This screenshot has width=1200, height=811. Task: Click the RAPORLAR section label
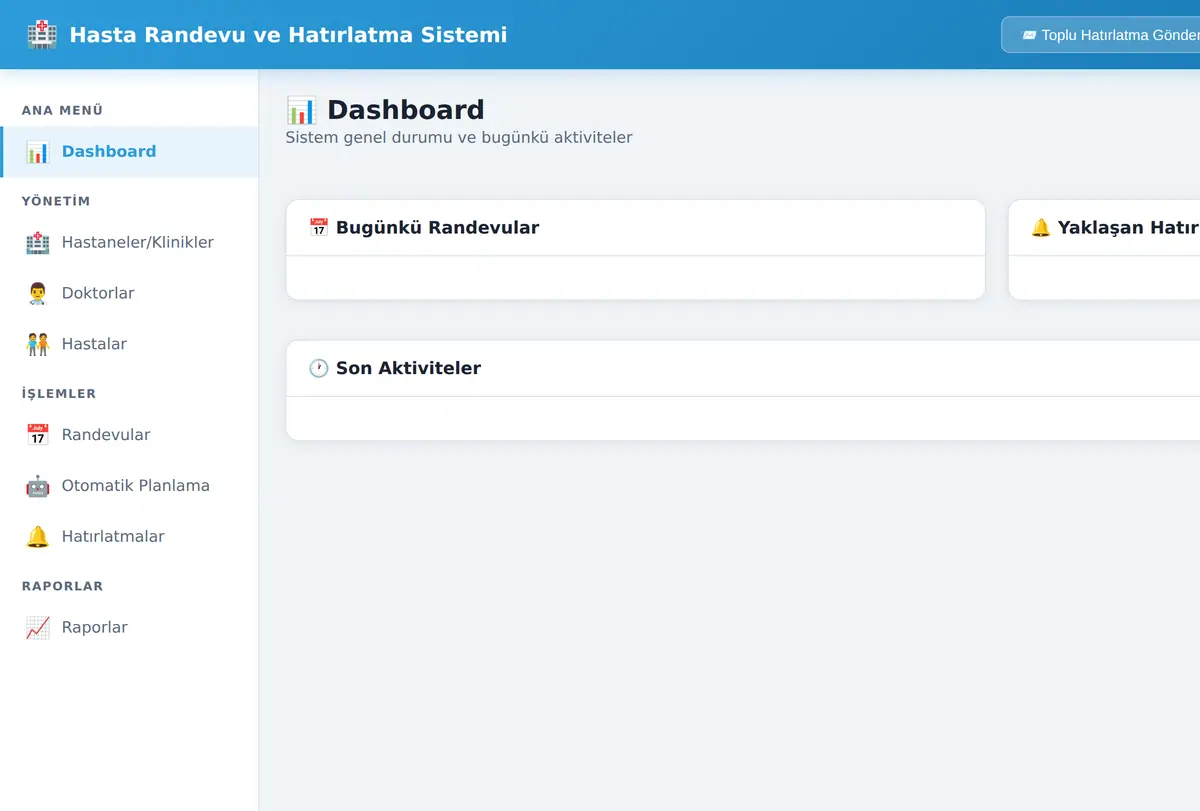pyautogui.click(x=63, y=587)
